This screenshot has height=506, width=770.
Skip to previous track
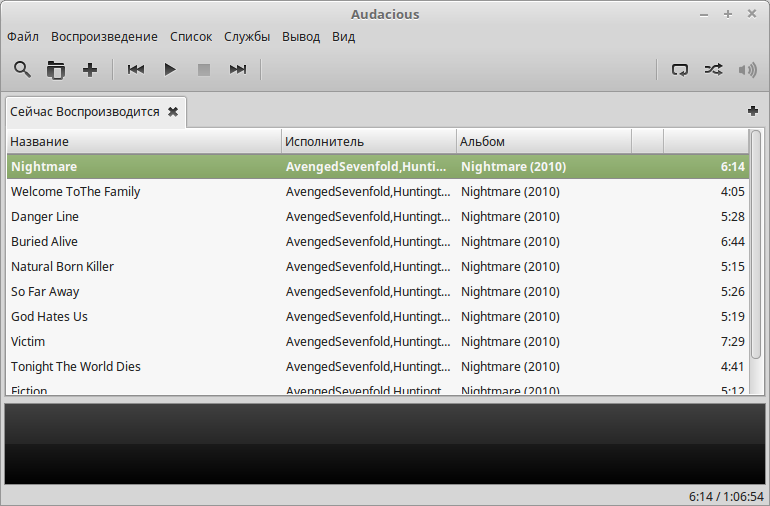(x=136, y=69)
